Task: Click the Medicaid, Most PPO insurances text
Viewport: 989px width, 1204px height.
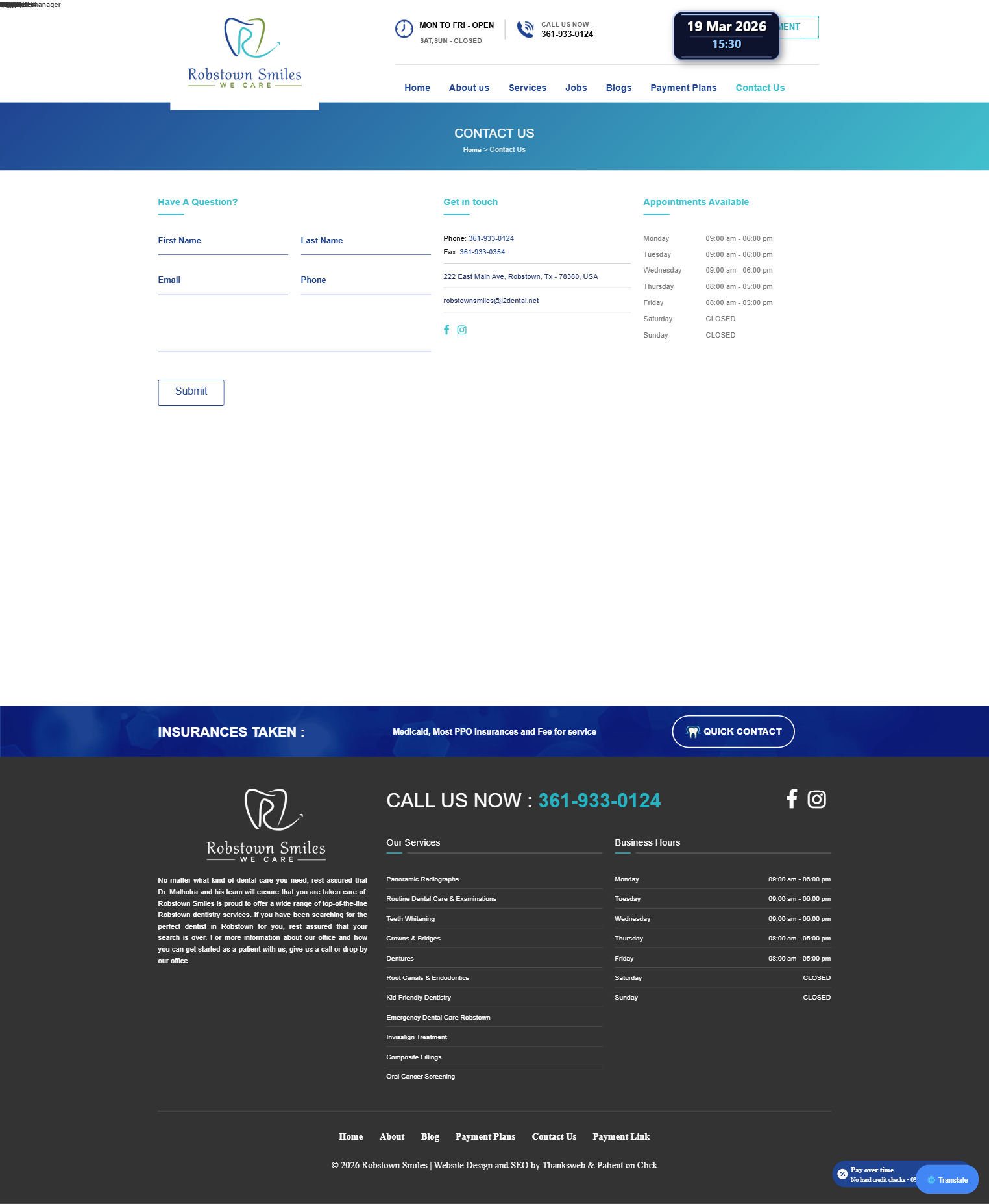Action: point(494,731)
